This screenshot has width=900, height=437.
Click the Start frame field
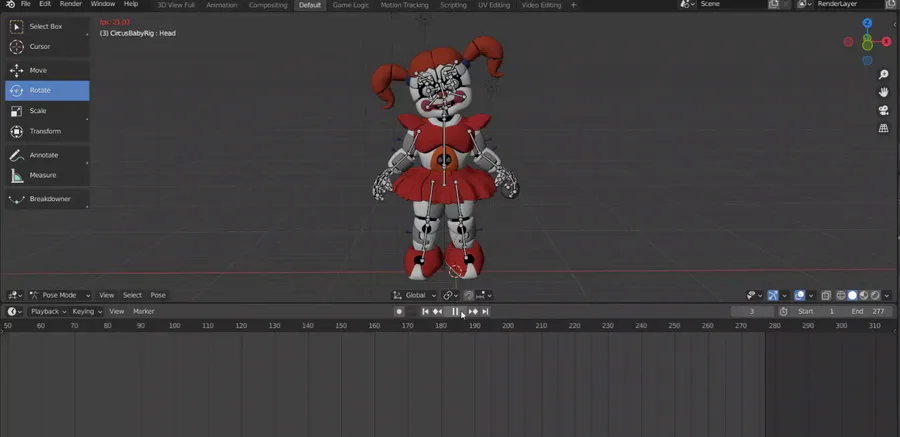(x=816, y=311)
